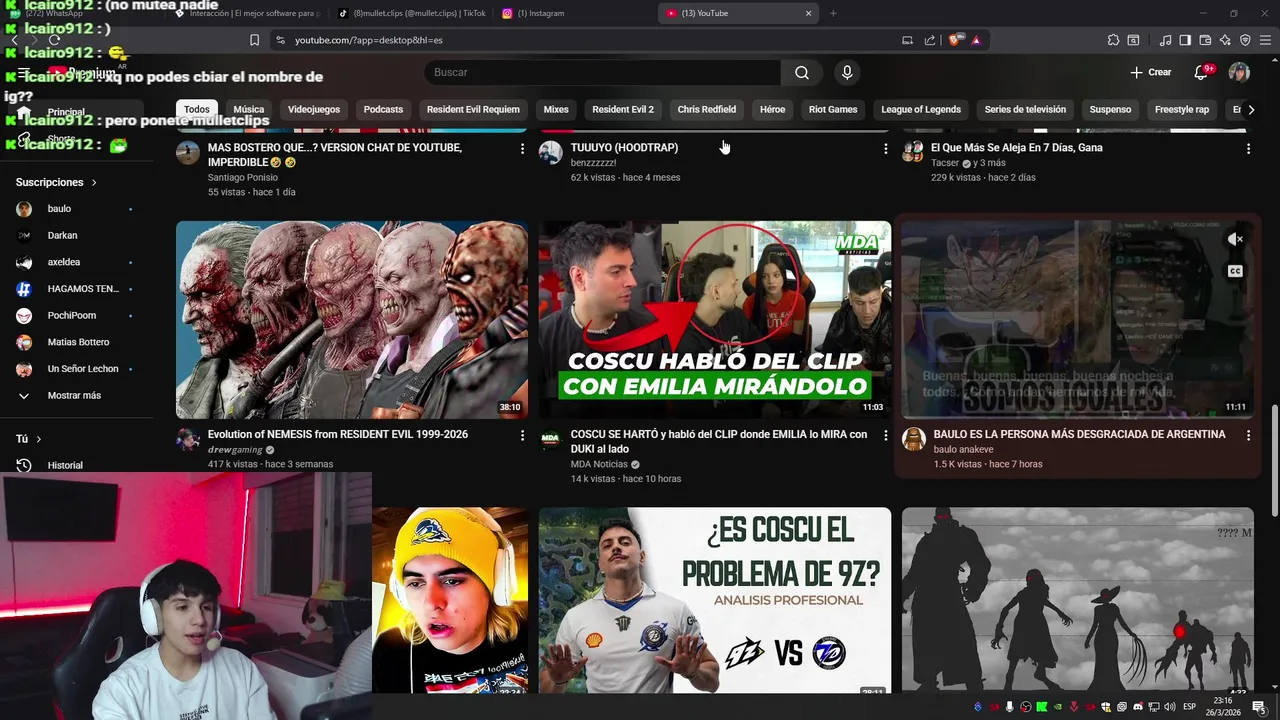
Task: Expand Mostrar más in subscriptions
Action: point(76,395)
